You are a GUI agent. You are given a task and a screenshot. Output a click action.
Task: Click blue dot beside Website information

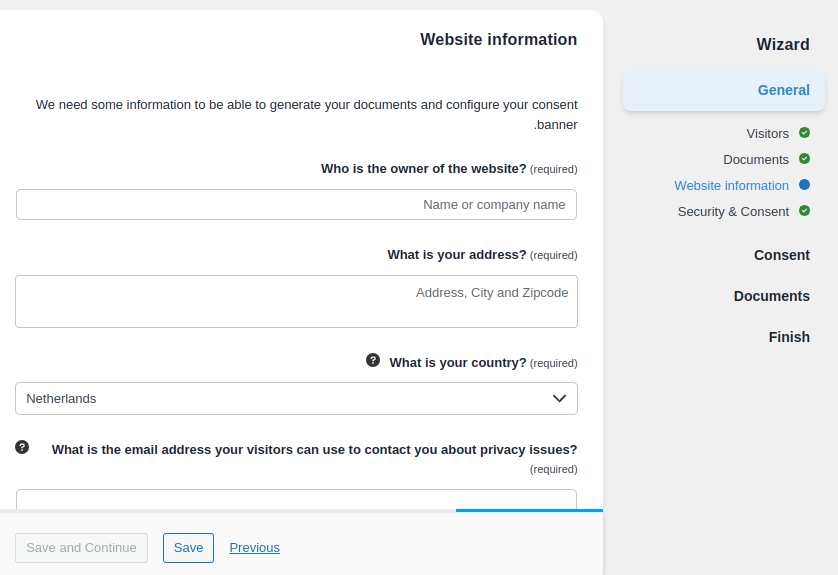pyautogui.click(x=804, y=185)
